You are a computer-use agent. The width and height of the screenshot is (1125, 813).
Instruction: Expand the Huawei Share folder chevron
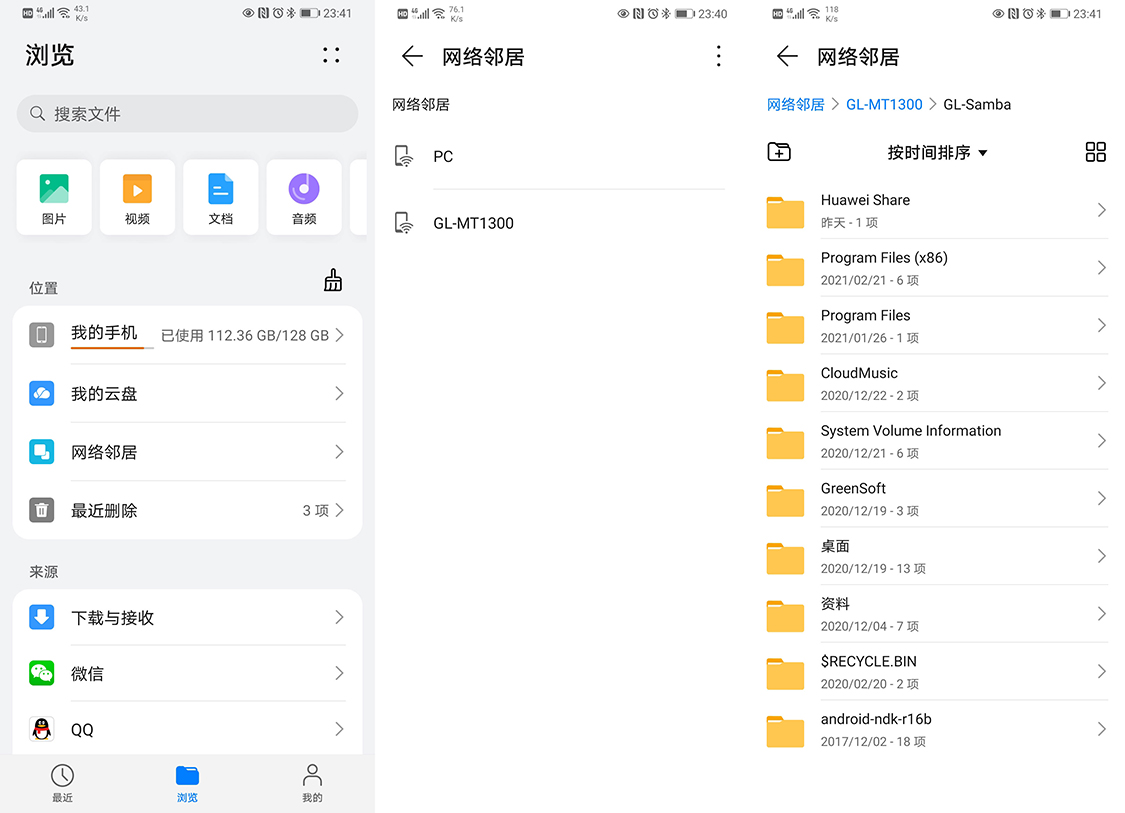click(x=1101, y=211)
